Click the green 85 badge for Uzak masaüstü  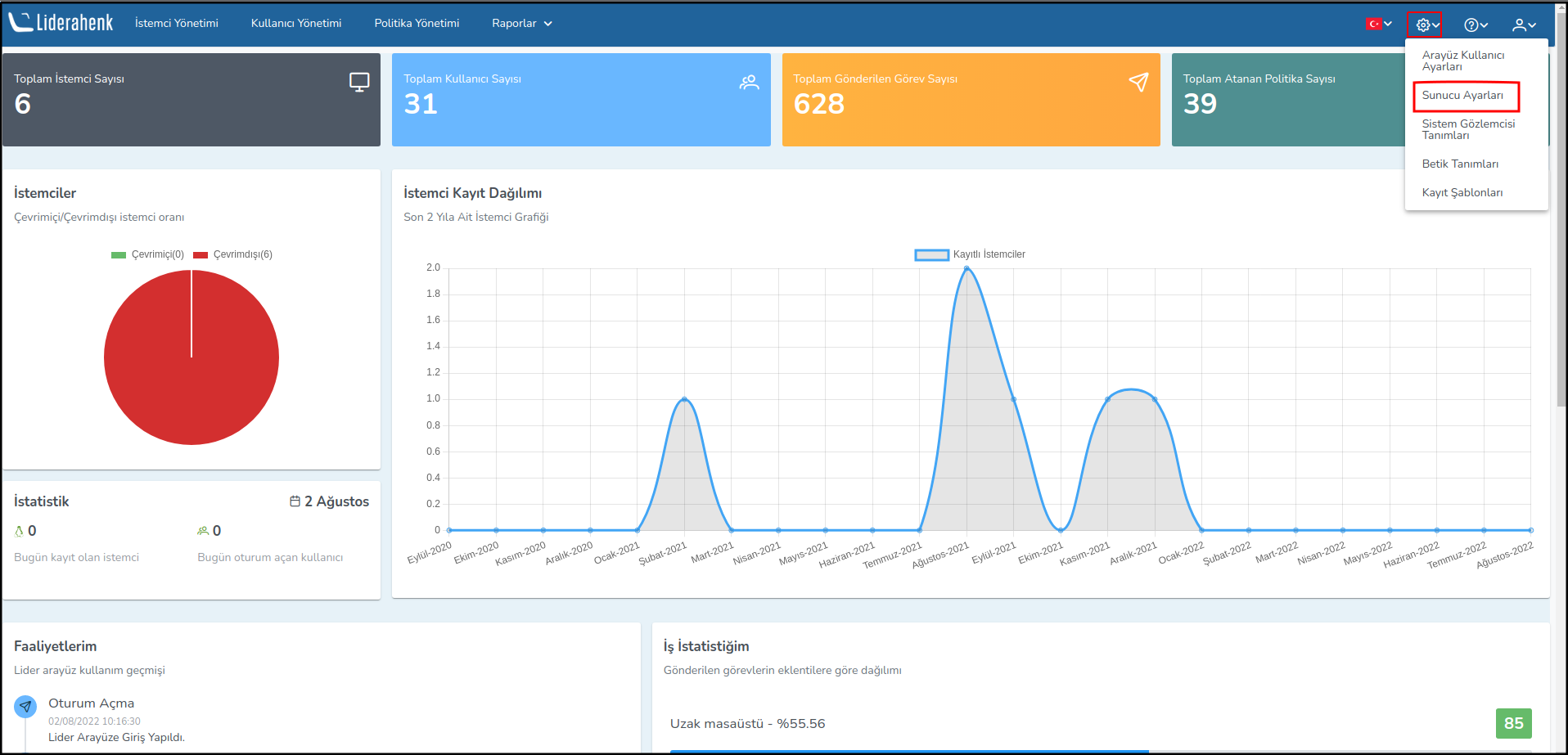(x=1513, y=723)
